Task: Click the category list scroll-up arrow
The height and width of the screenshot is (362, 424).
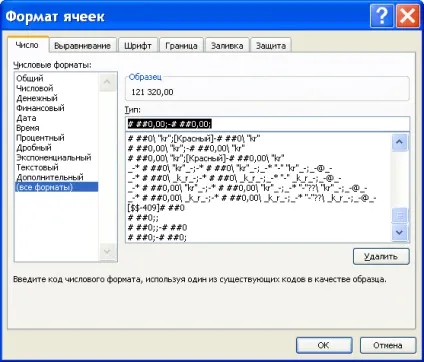Action: 107,81
